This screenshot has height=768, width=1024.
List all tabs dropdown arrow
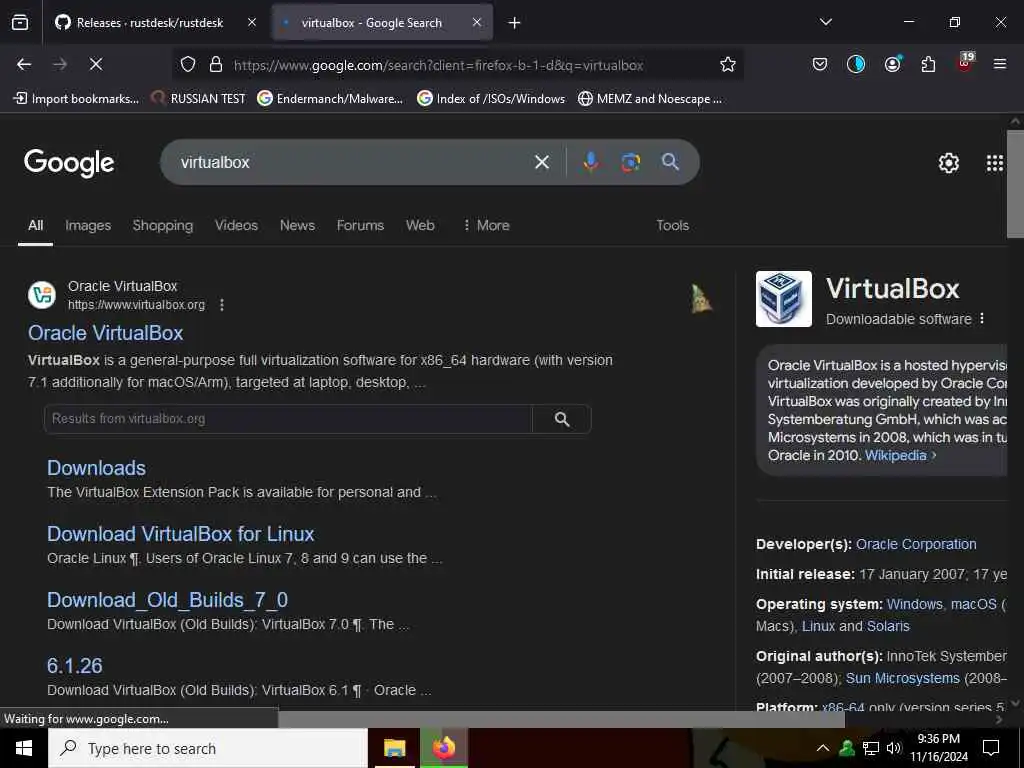(825, 22)
